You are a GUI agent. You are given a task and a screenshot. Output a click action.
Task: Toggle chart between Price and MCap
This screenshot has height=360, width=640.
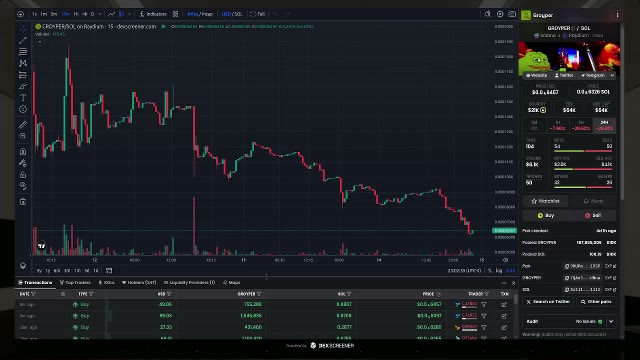(200, 14)
